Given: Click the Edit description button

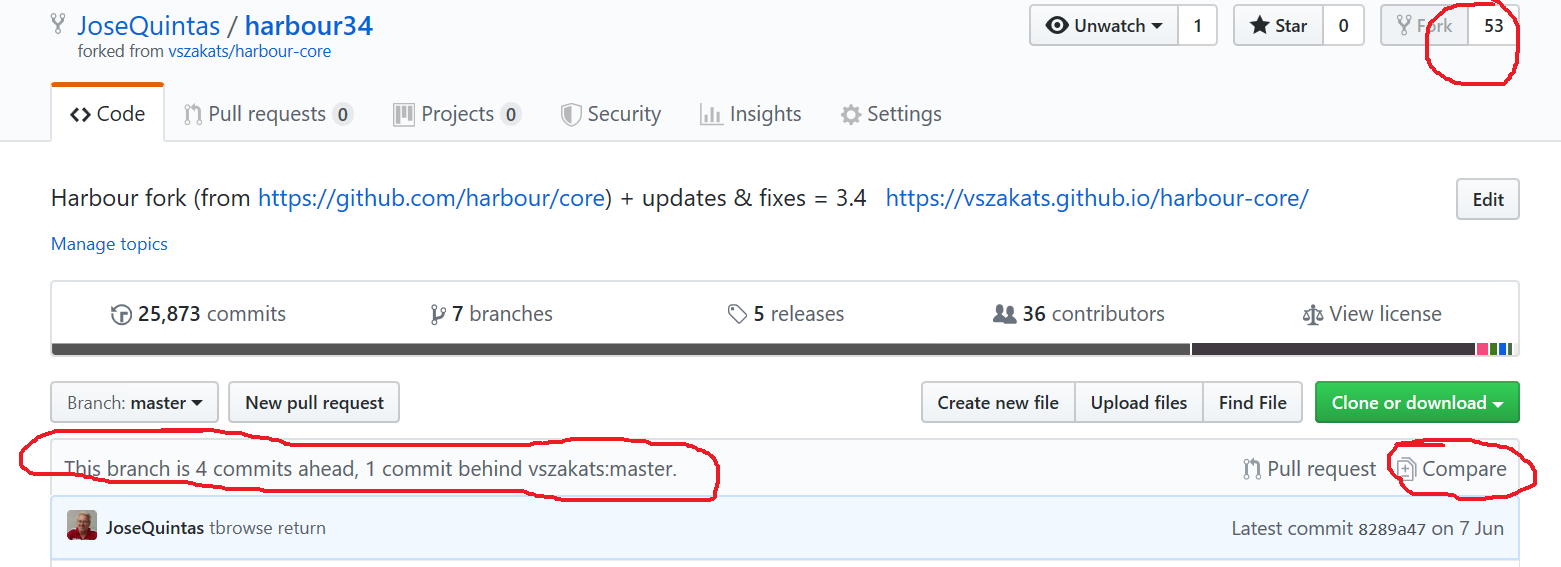Looking at the screenshot, I should 1487,199.
